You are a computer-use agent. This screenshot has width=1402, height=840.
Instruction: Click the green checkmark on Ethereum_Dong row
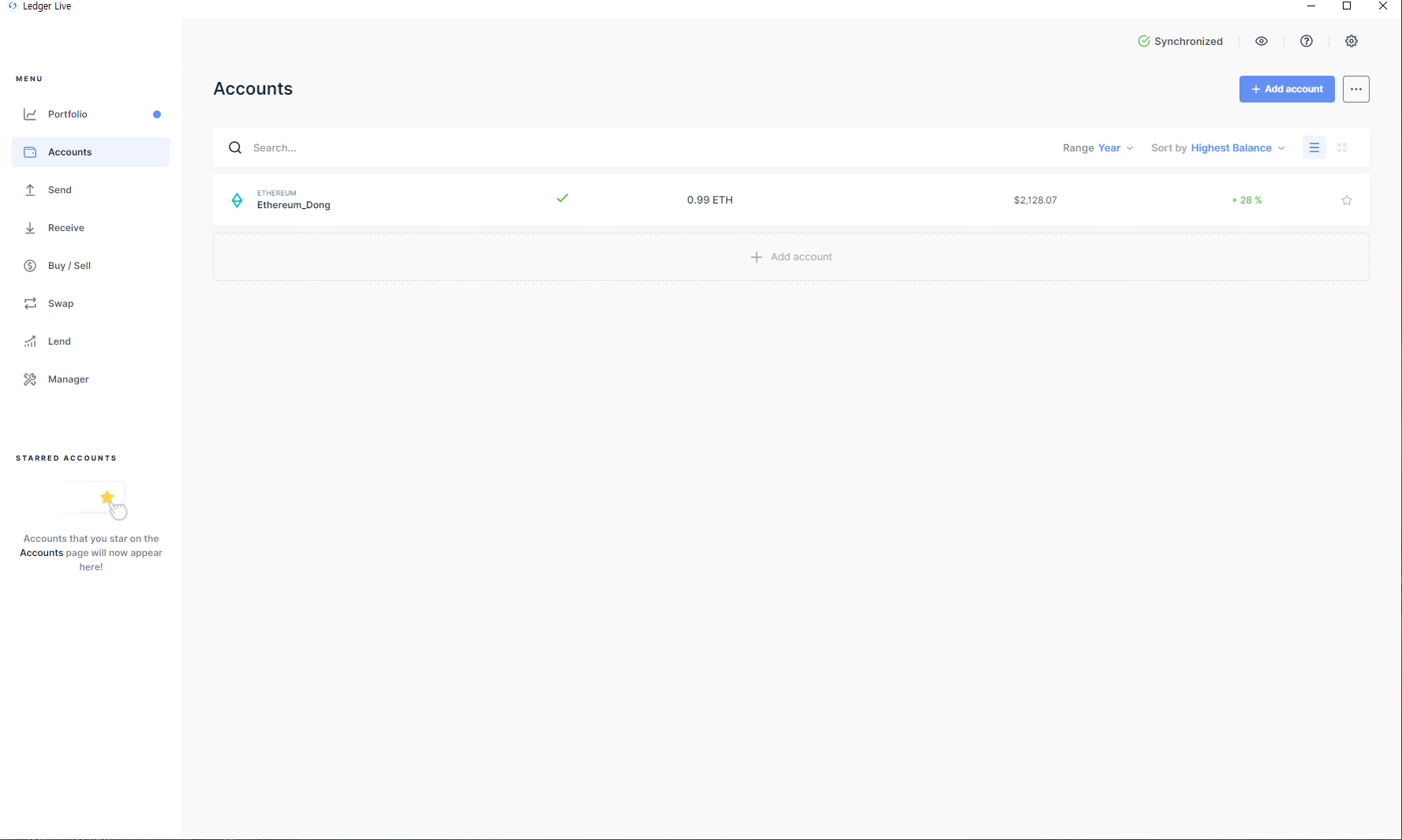[x=563, y=198]
